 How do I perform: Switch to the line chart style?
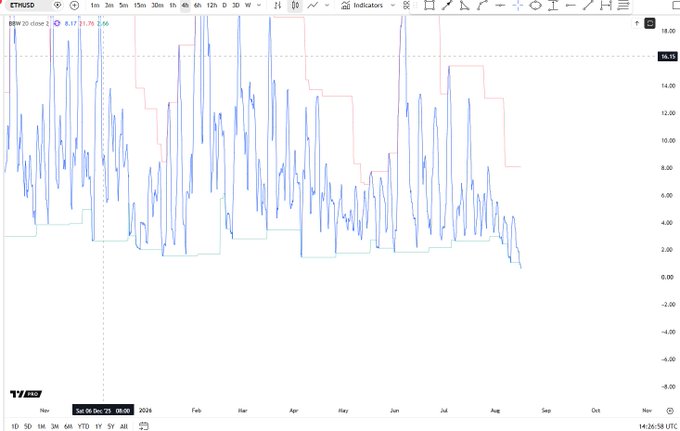coord(313,5)
